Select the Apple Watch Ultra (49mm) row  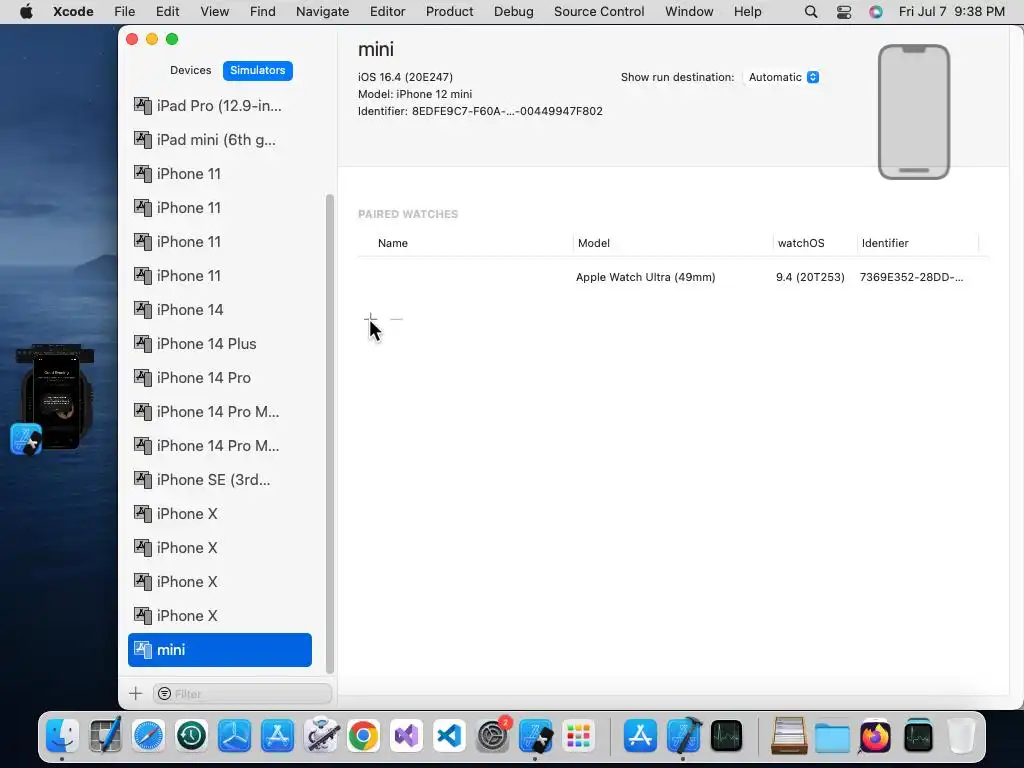coord(672,277)
